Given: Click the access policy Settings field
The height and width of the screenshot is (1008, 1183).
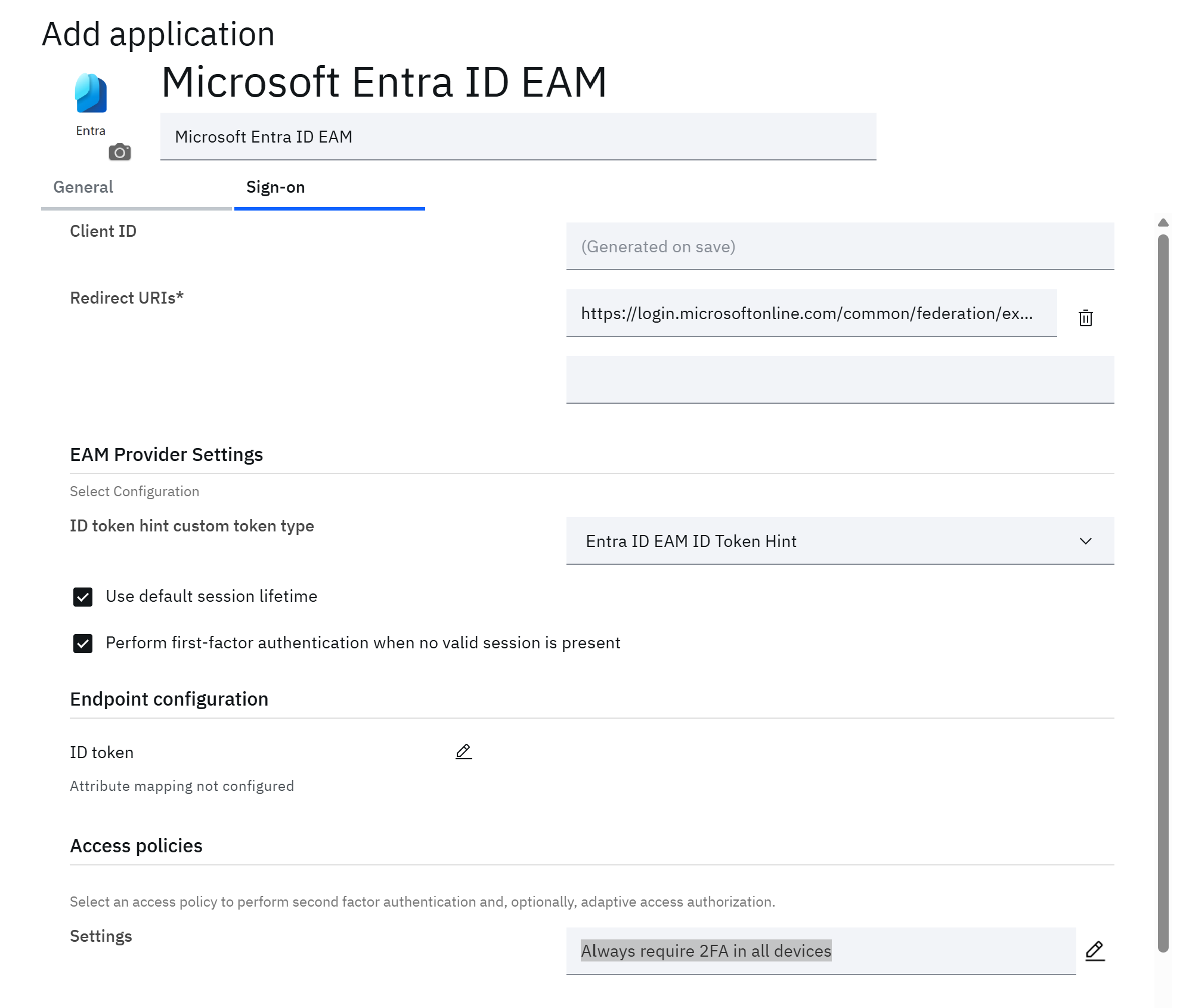Looking at the screenshot, I should (x=821, y=951).
